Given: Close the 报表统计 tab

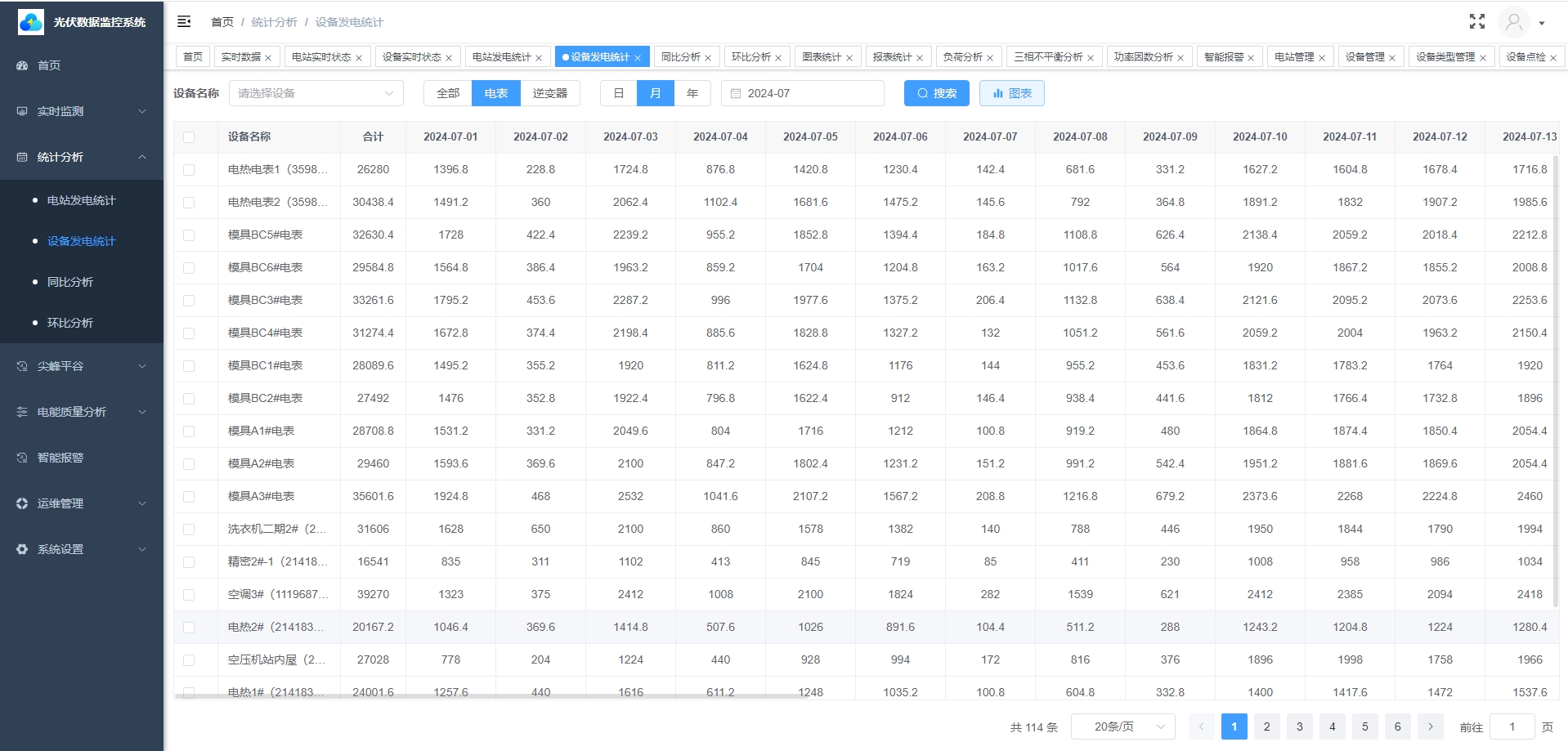Looking at the screenshot, I should click(x=920, y=58).
